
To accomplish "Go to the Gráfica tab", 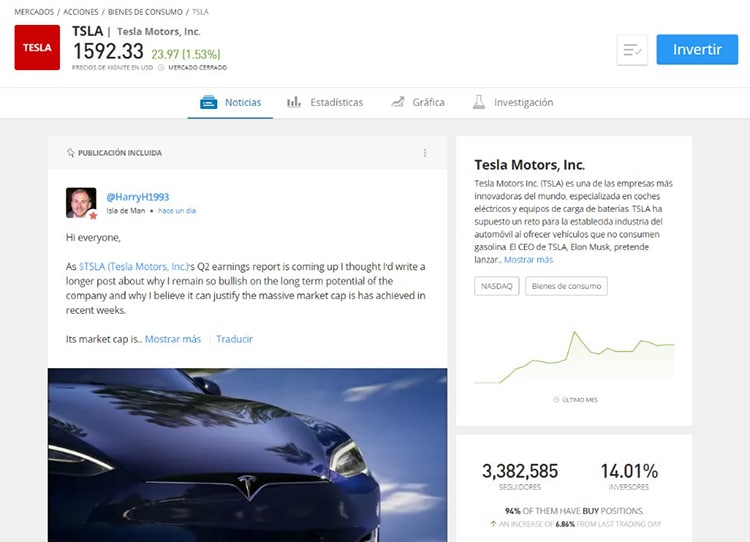I will pos(418,102).
